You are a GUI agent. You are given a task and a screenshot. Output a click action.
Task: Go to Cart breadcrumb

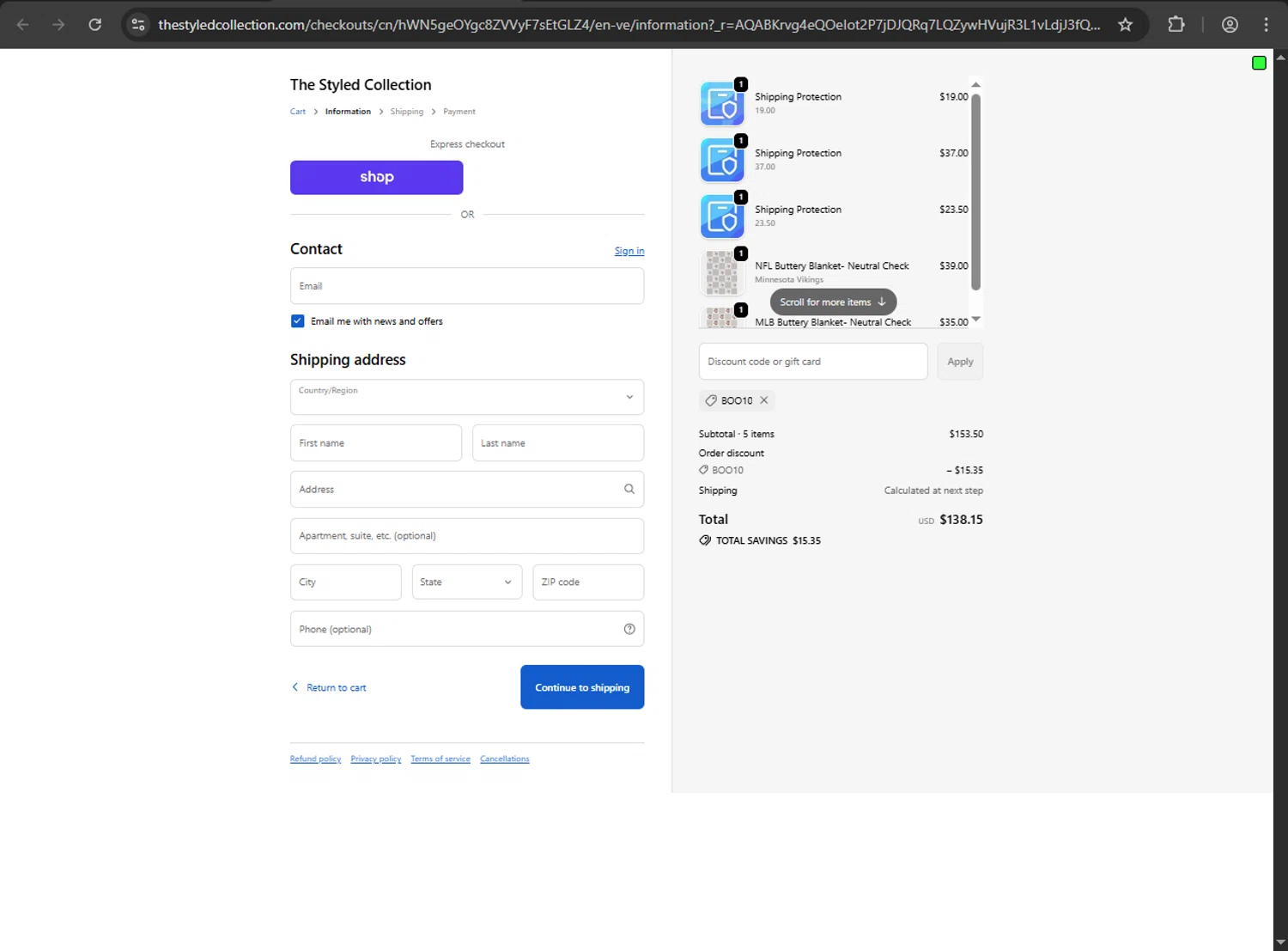[298, 112]
